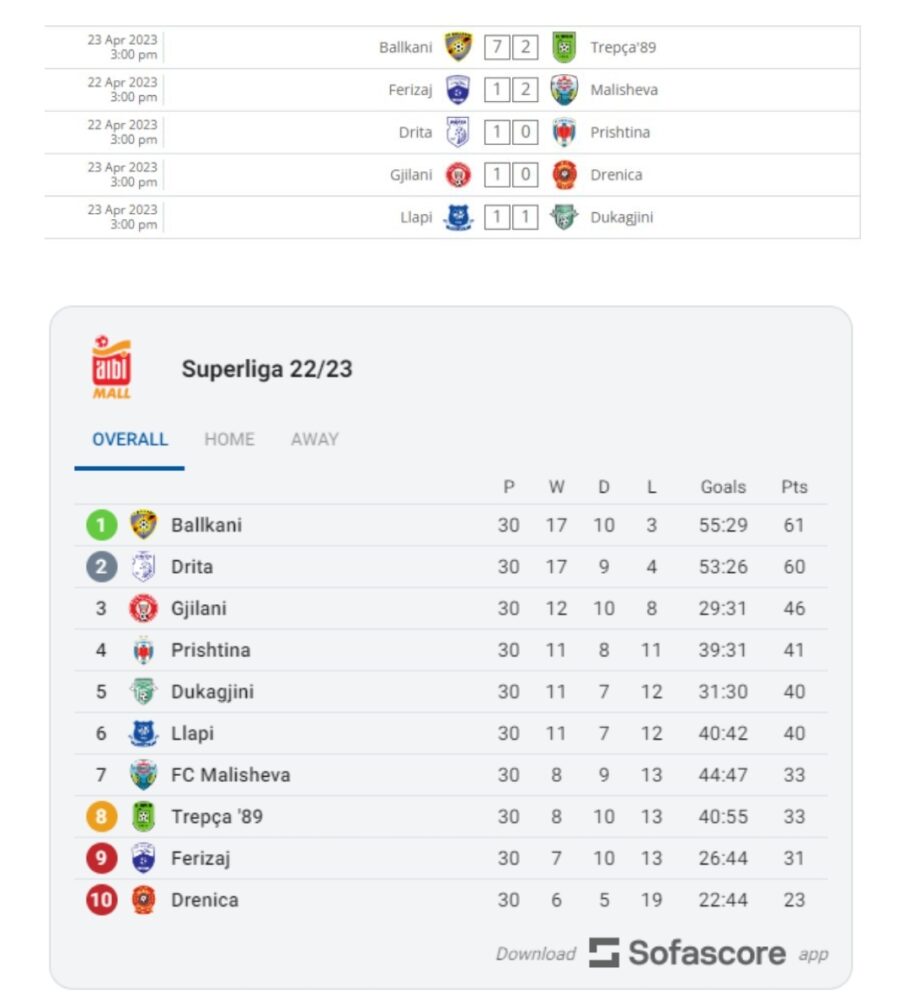The width and height of the screenshot is (909, 1000).
Task: Switch to the HOME standings tab
Action: (x=229, y=439)
